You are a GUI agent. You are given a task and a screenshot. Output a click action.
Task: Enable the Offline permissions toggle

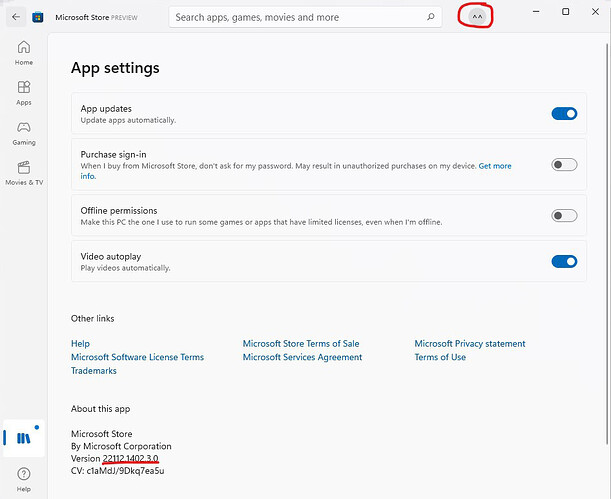(x=564, y=215)
